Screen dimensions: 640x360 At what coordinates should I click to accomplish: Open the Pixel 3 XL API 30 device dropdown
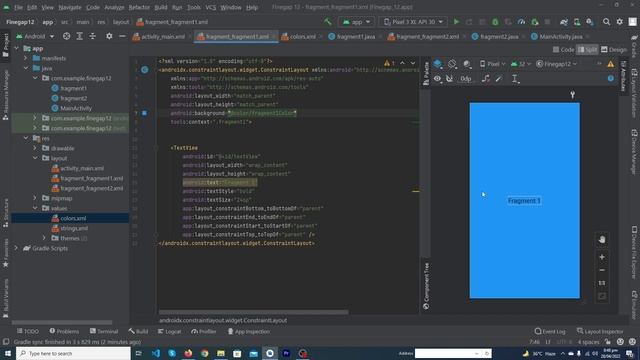tap(413, 22)
